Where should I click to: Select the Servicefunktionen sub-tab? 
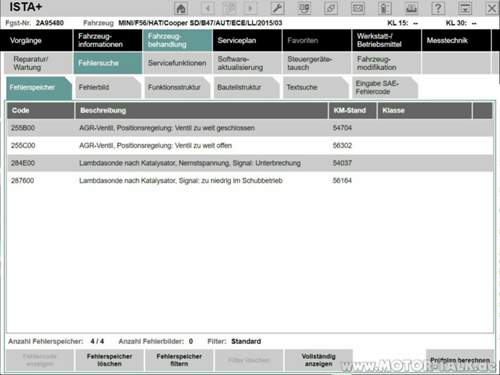(x=177, y=63)
